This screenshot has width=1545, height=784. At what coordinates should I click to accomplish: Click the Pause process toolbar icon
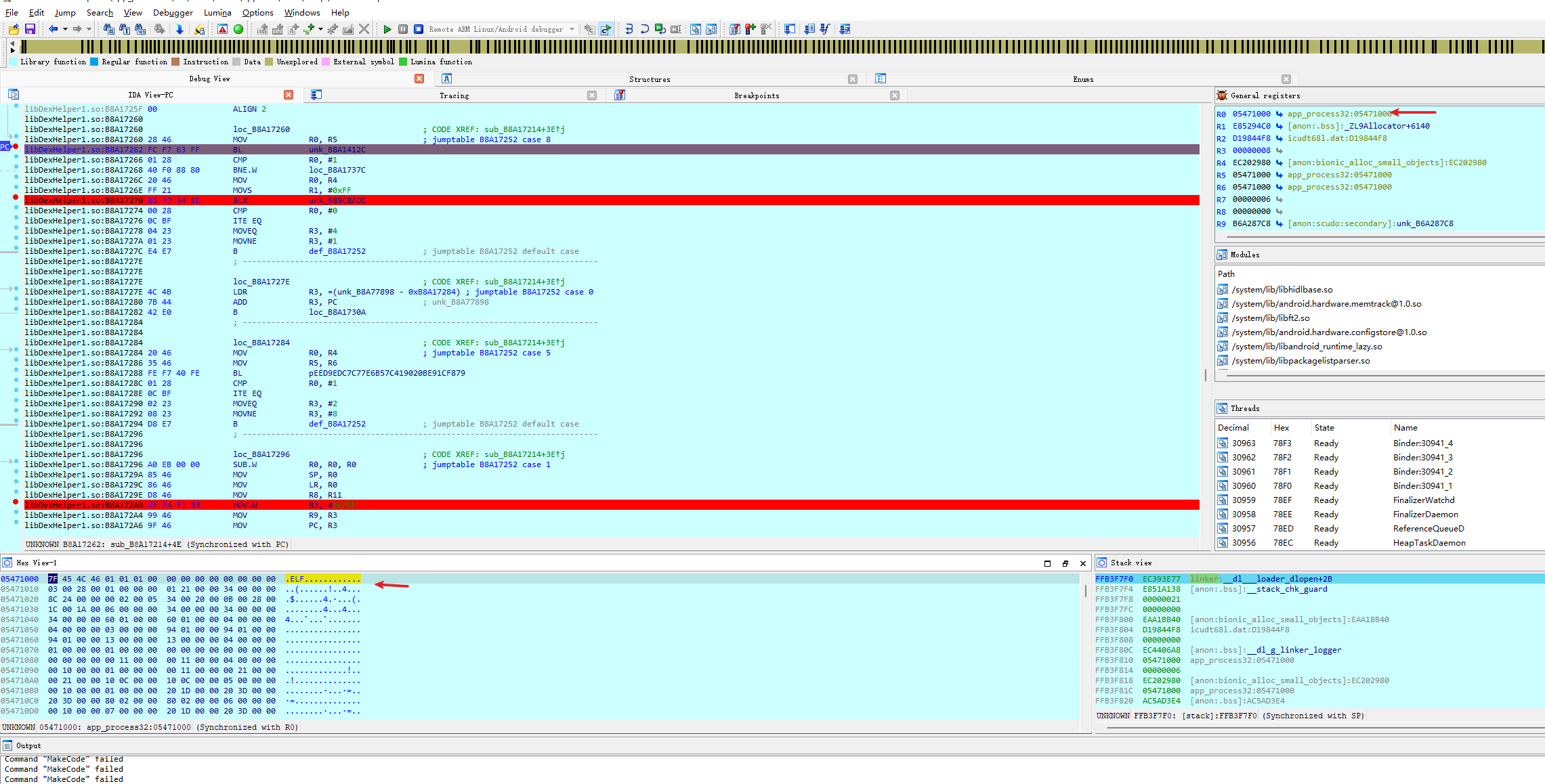pos(403,29)
